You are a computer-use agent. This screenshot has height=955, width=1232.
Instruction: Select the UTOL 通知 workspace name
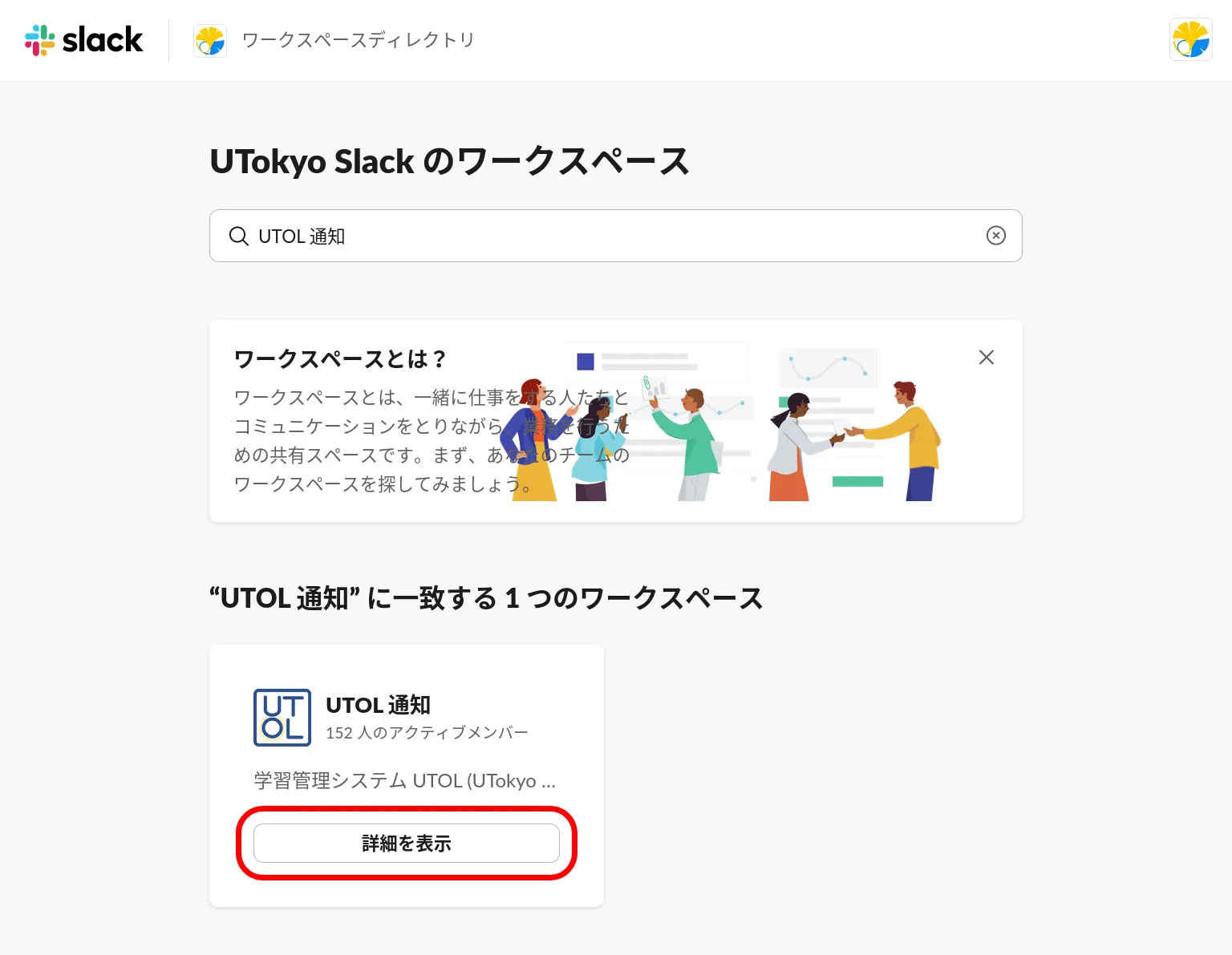[378, 705]
